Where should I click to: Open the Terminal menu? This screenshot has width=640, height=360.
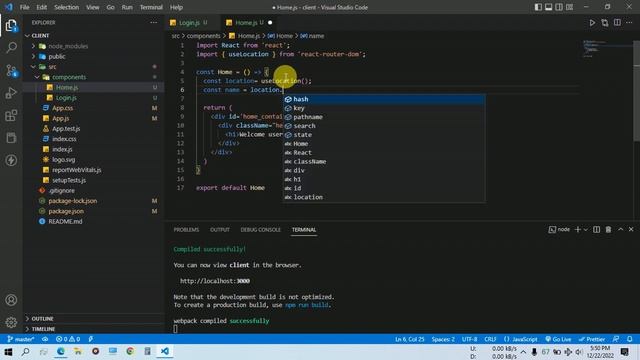point(151,7)
